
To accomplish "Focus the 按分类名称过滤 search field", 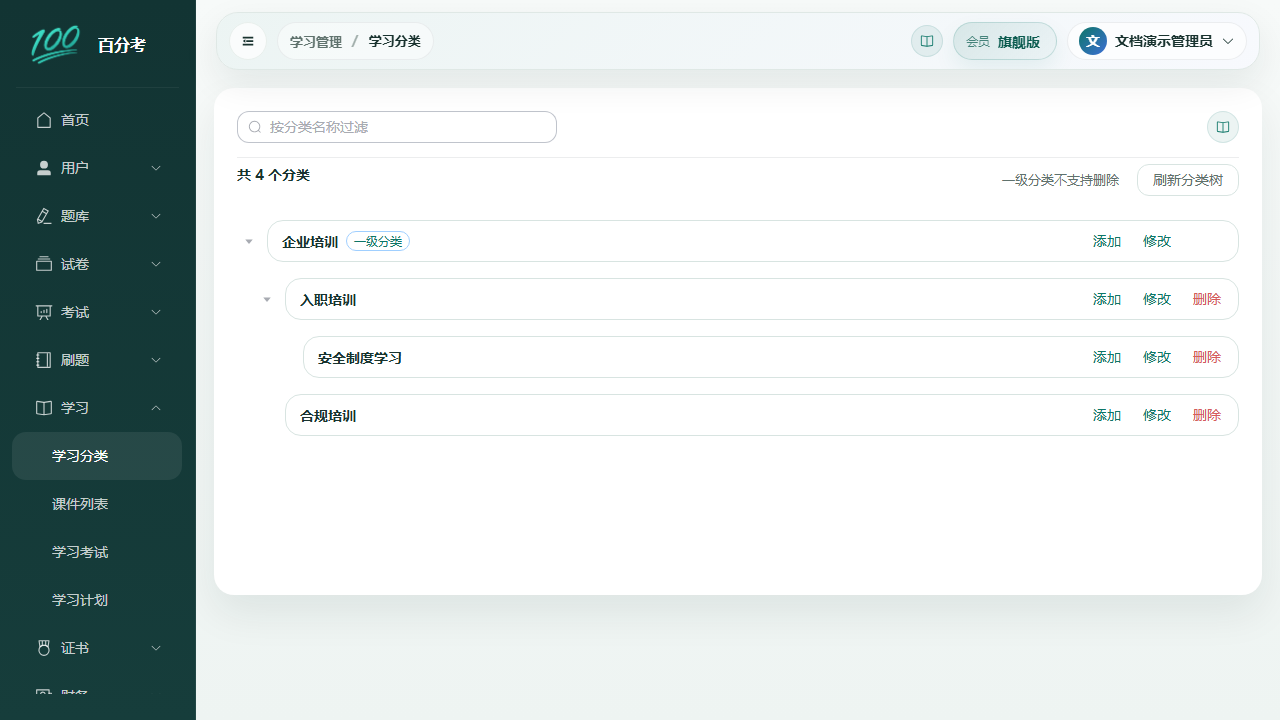I will point(397,127).
